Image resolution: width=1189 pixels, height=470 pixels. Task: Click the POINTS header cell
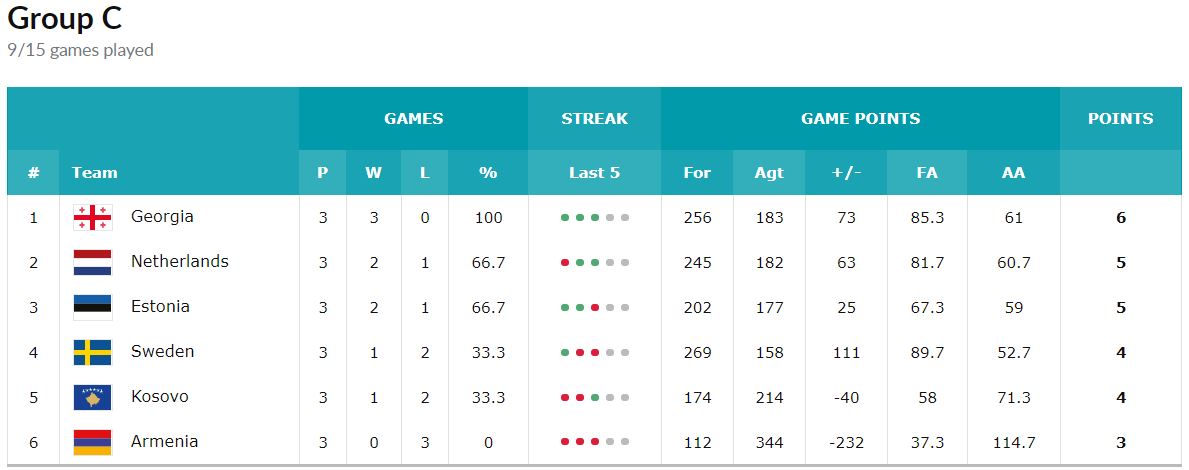1121,119
